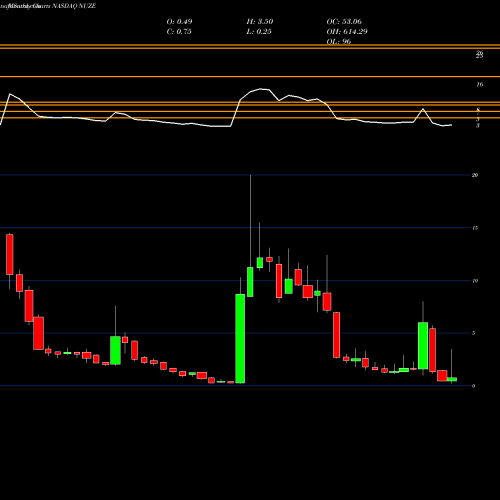Click the white indicator line's right end

pos(451,125)
